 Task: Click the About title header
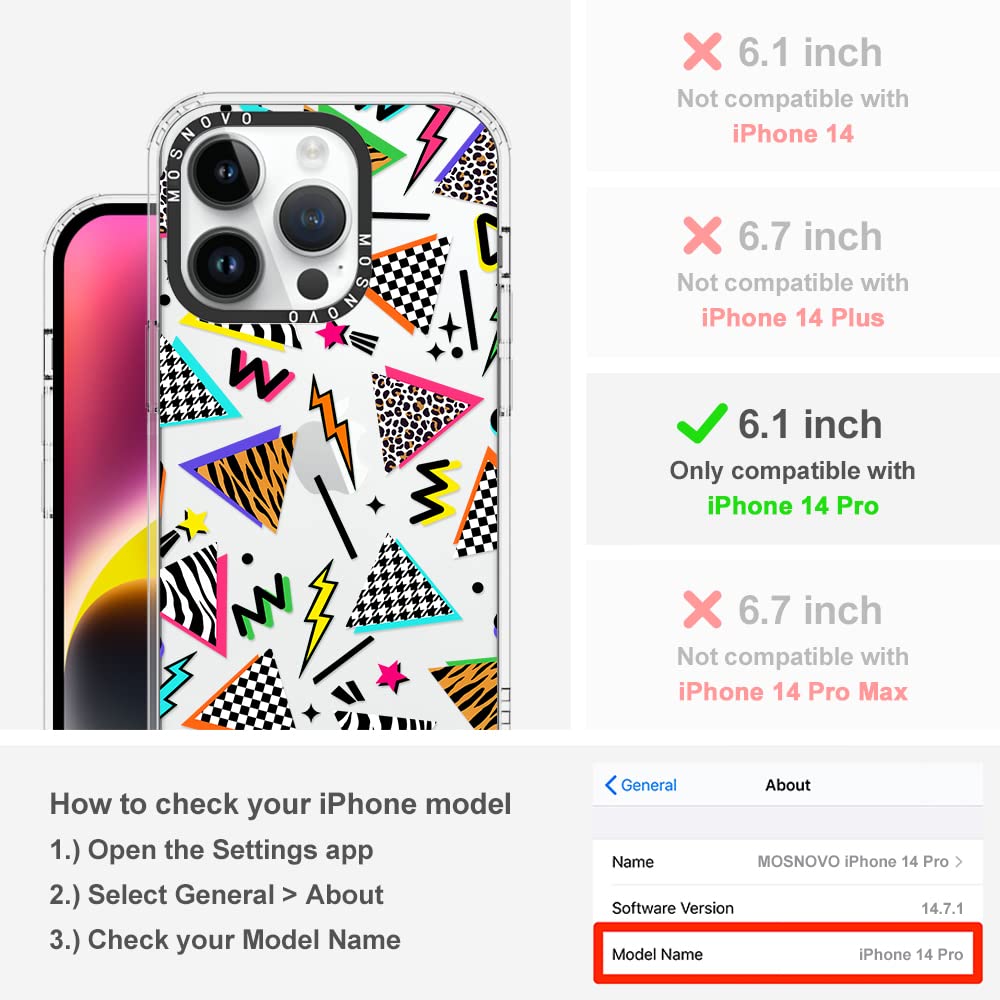tap(788, 785)
